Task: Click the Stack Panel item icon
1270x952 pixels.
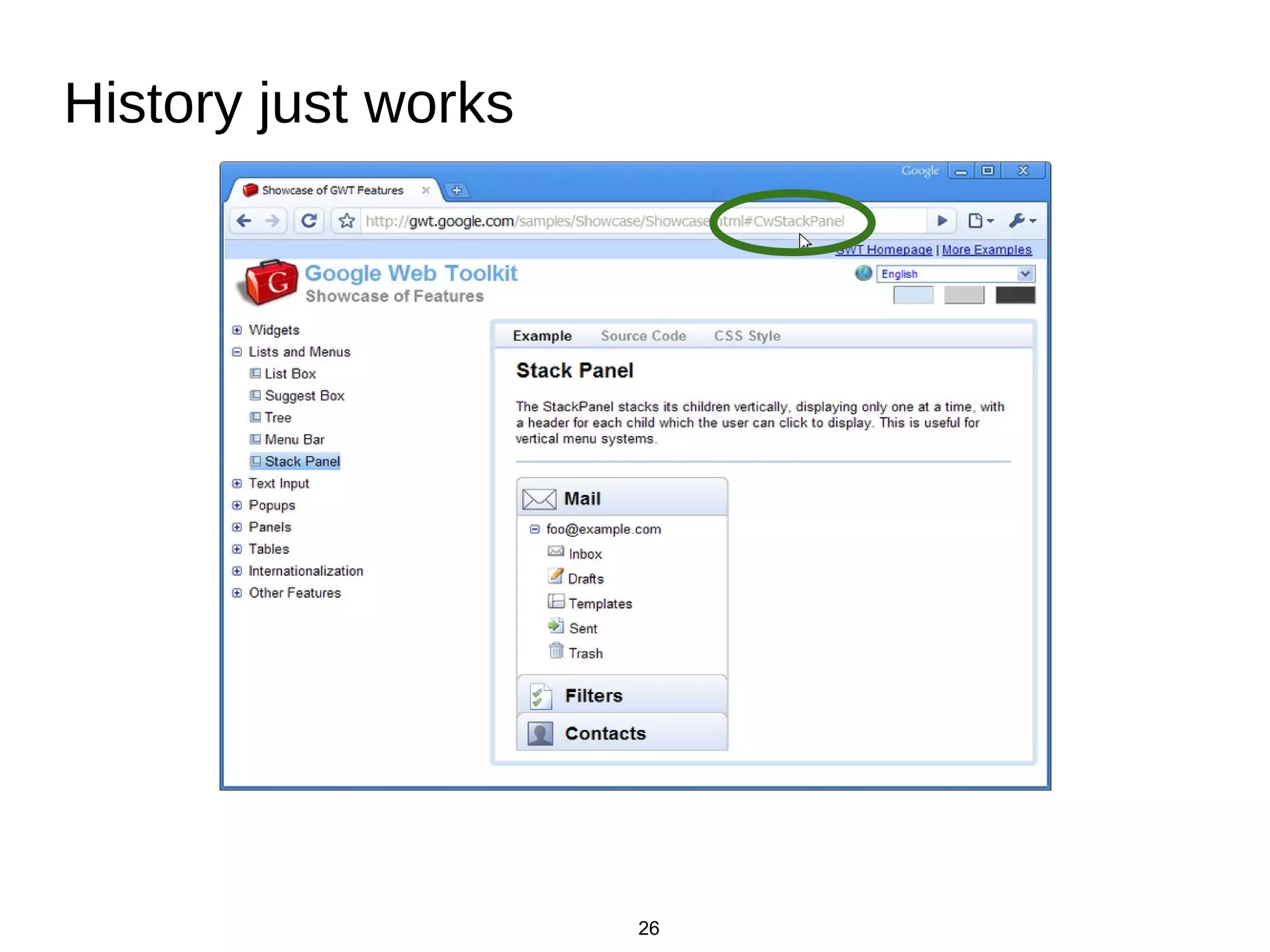Action: [255, 461]
